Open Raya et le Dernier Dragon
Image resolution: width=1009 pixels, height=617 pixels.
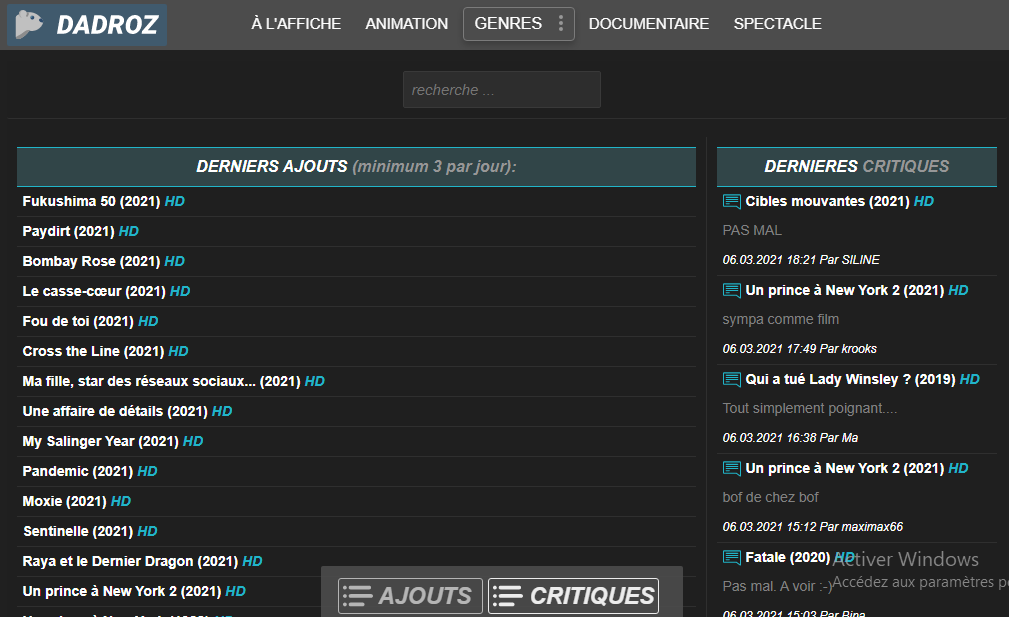click(131, 562)
